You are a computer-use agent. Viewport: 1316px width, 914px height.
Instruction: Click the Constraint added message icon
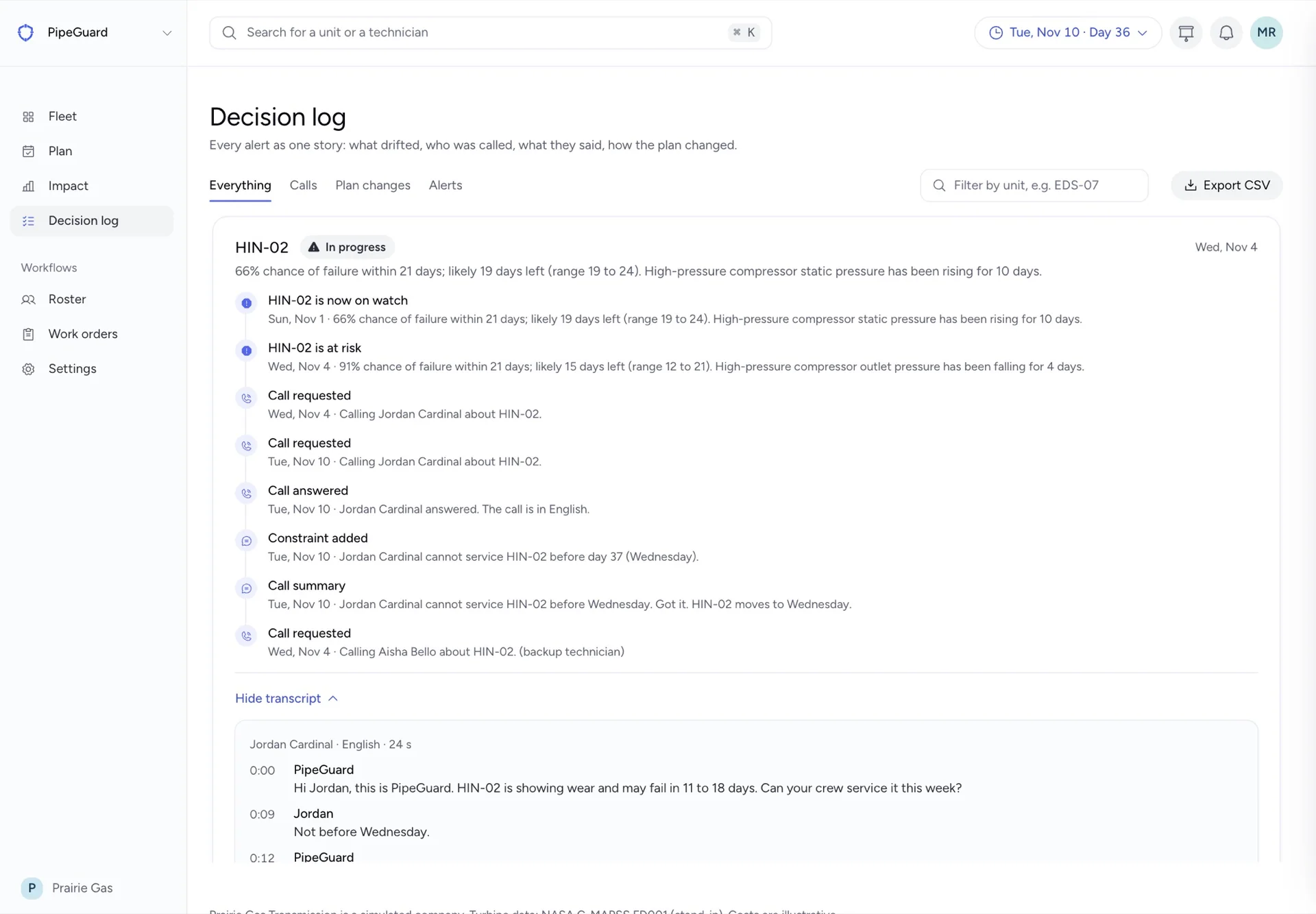[x=246, y=541]
